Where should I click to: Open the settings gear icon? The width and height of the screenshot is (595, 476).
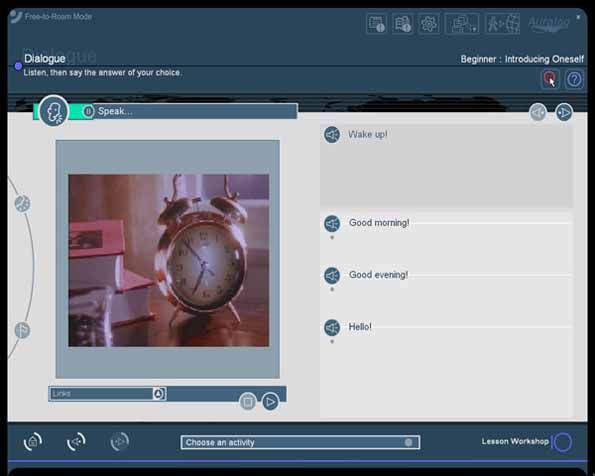click(x=429, y=24)
